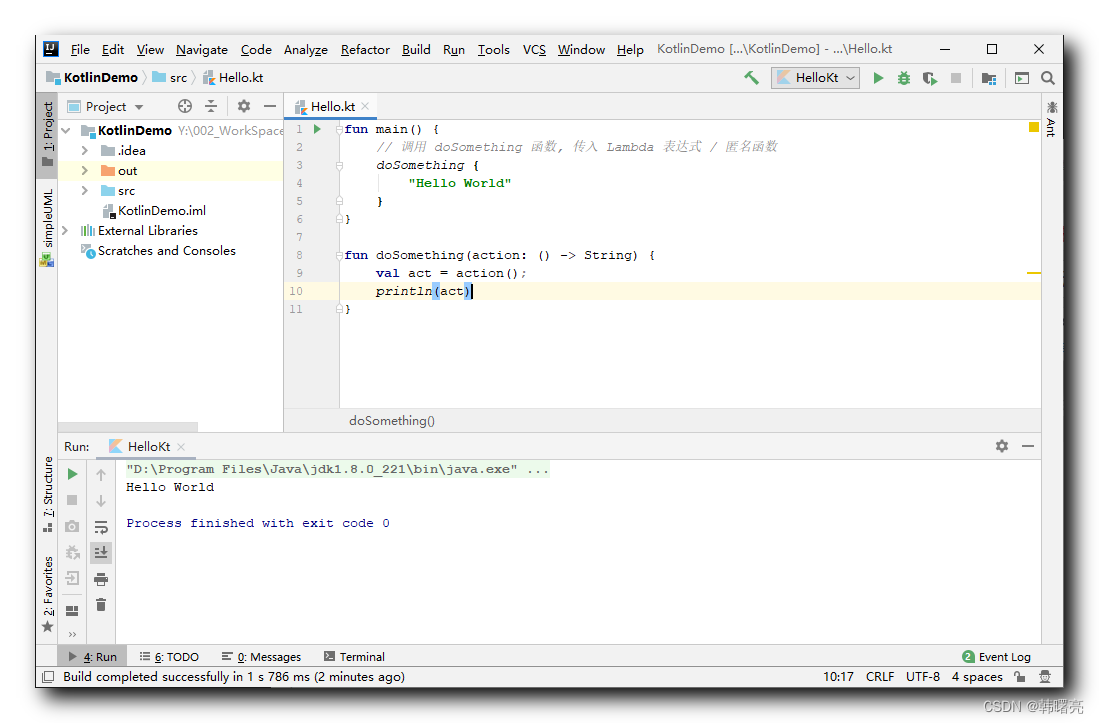Open the HelloKt run configuration dropdown
The height and width of the screenshot is (723, 1099).
pyautogui.click(x=816, y=78)
